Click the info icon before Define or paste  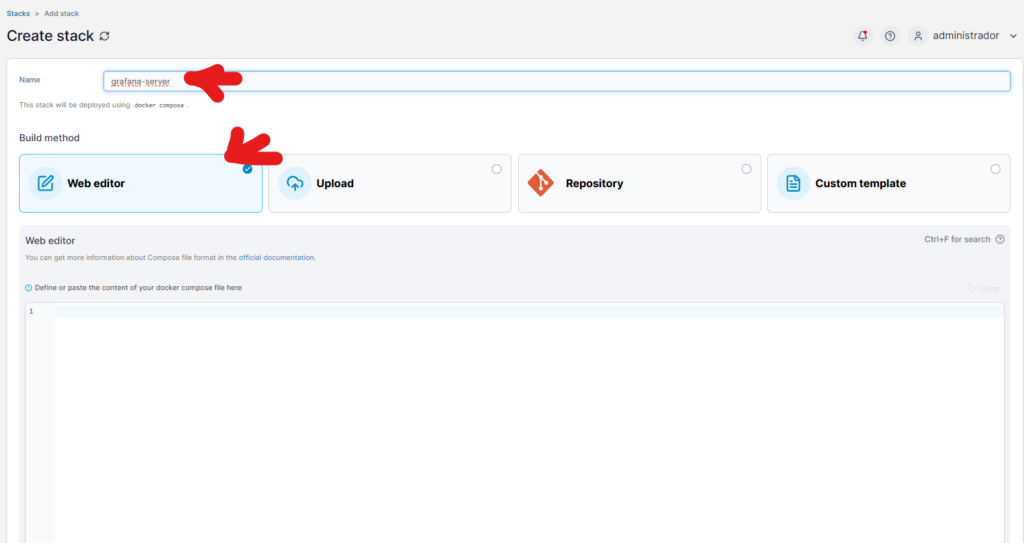[28, 288]
